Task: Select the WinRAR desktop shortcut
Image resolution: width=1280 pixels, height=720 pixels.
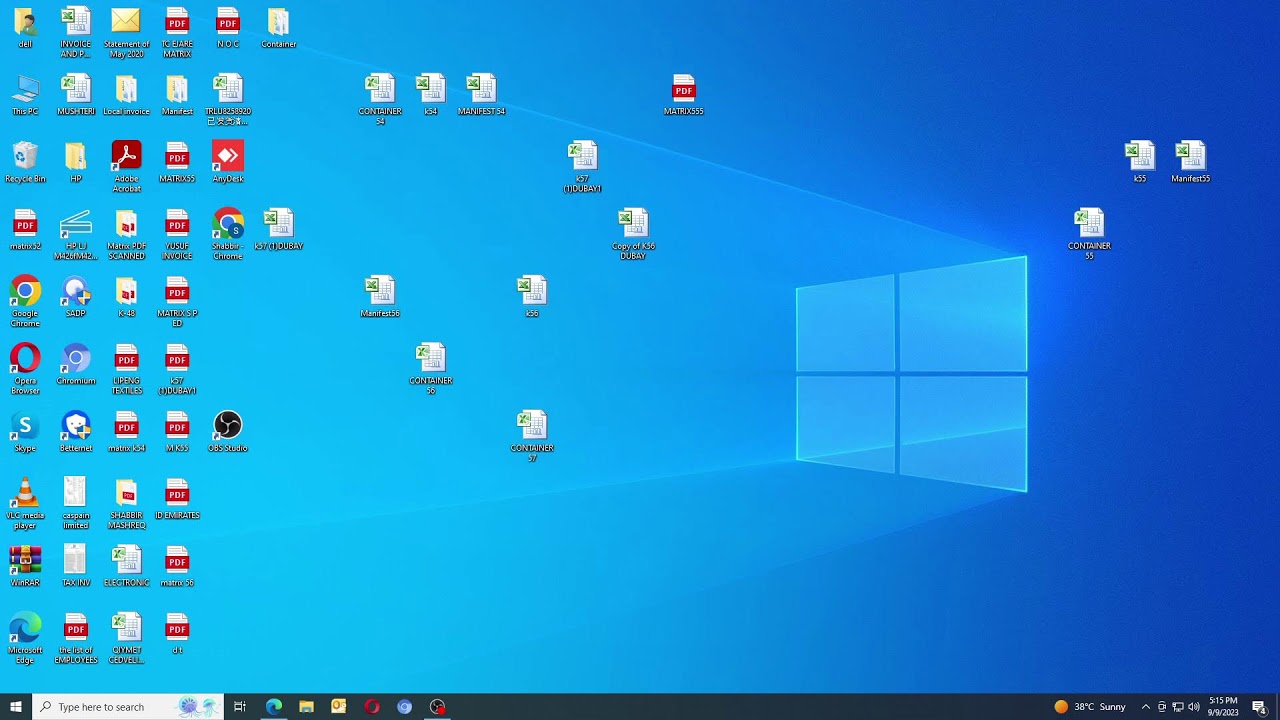Action: point(25,566)
